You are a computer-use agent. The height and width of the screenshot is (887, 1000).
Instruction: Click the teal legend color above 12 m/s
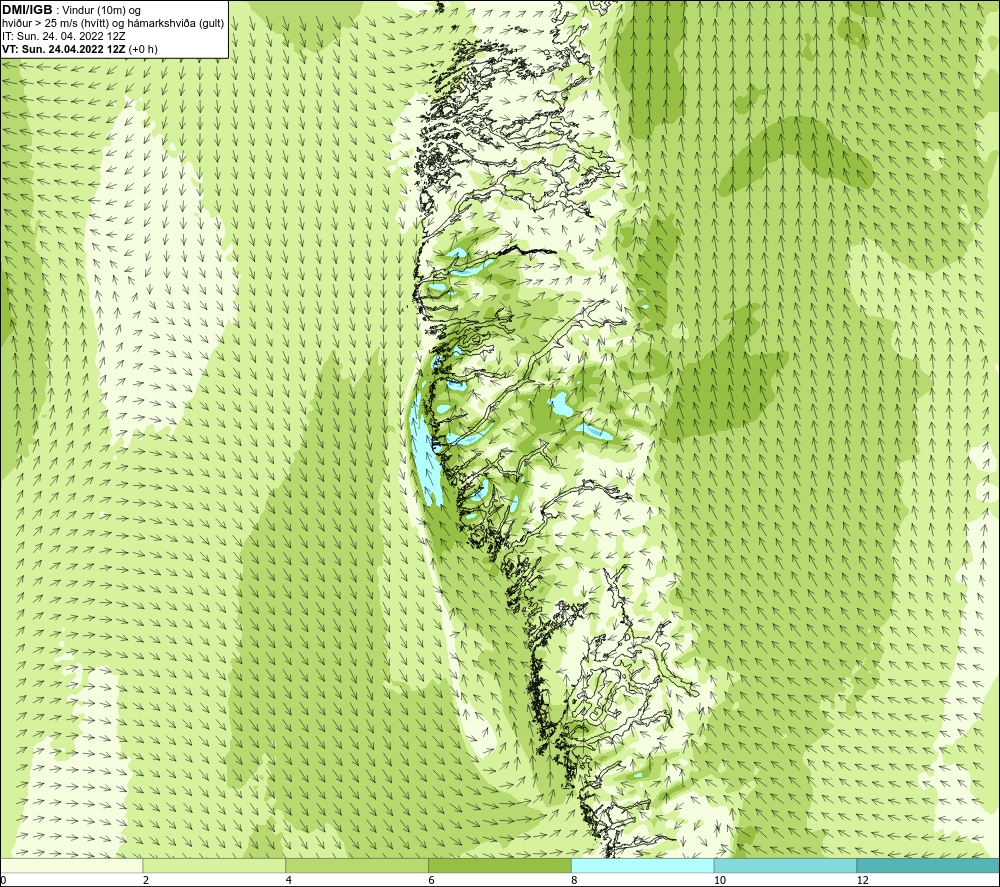pos(929,865)
